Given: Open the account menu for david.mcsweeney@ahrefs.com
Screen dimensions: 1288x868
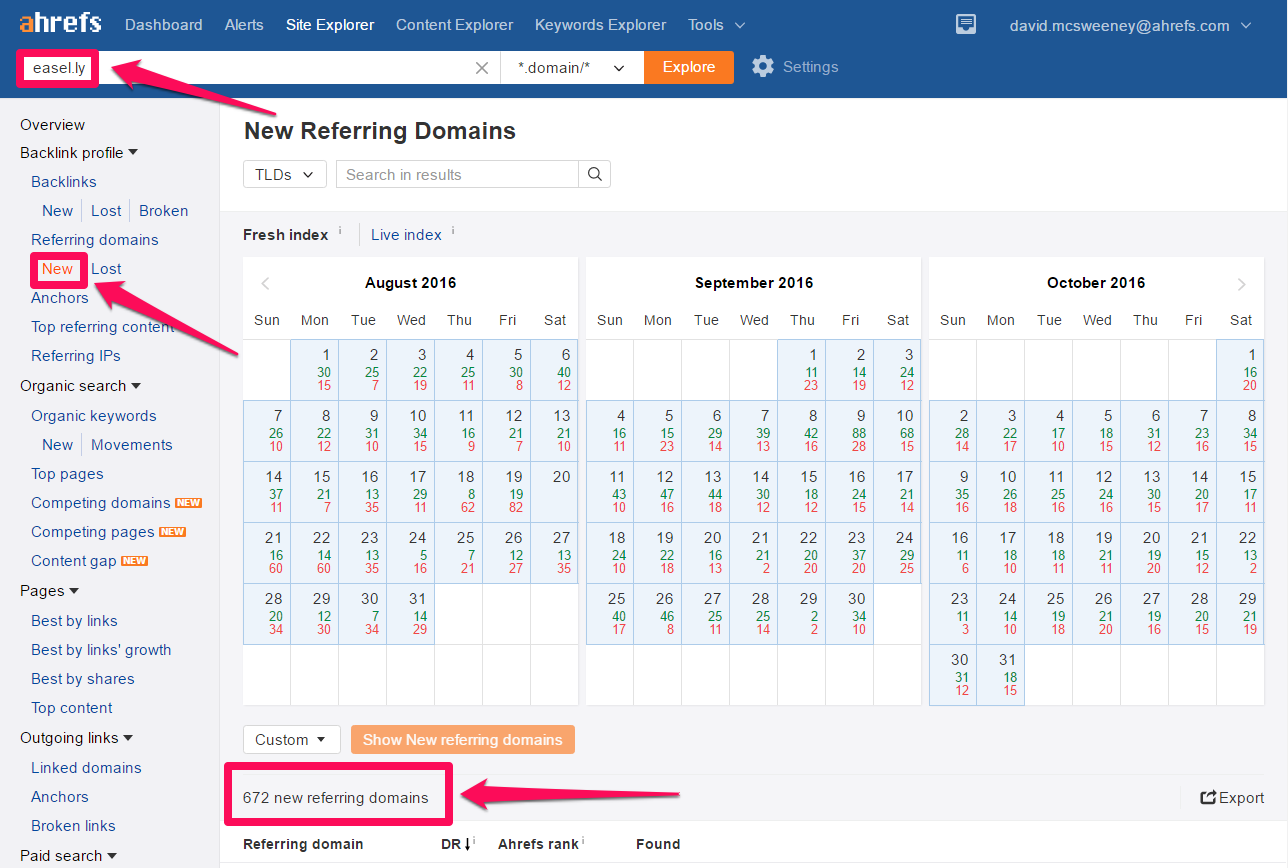Looking at the screenshot, I should [x=1131, y=25].
